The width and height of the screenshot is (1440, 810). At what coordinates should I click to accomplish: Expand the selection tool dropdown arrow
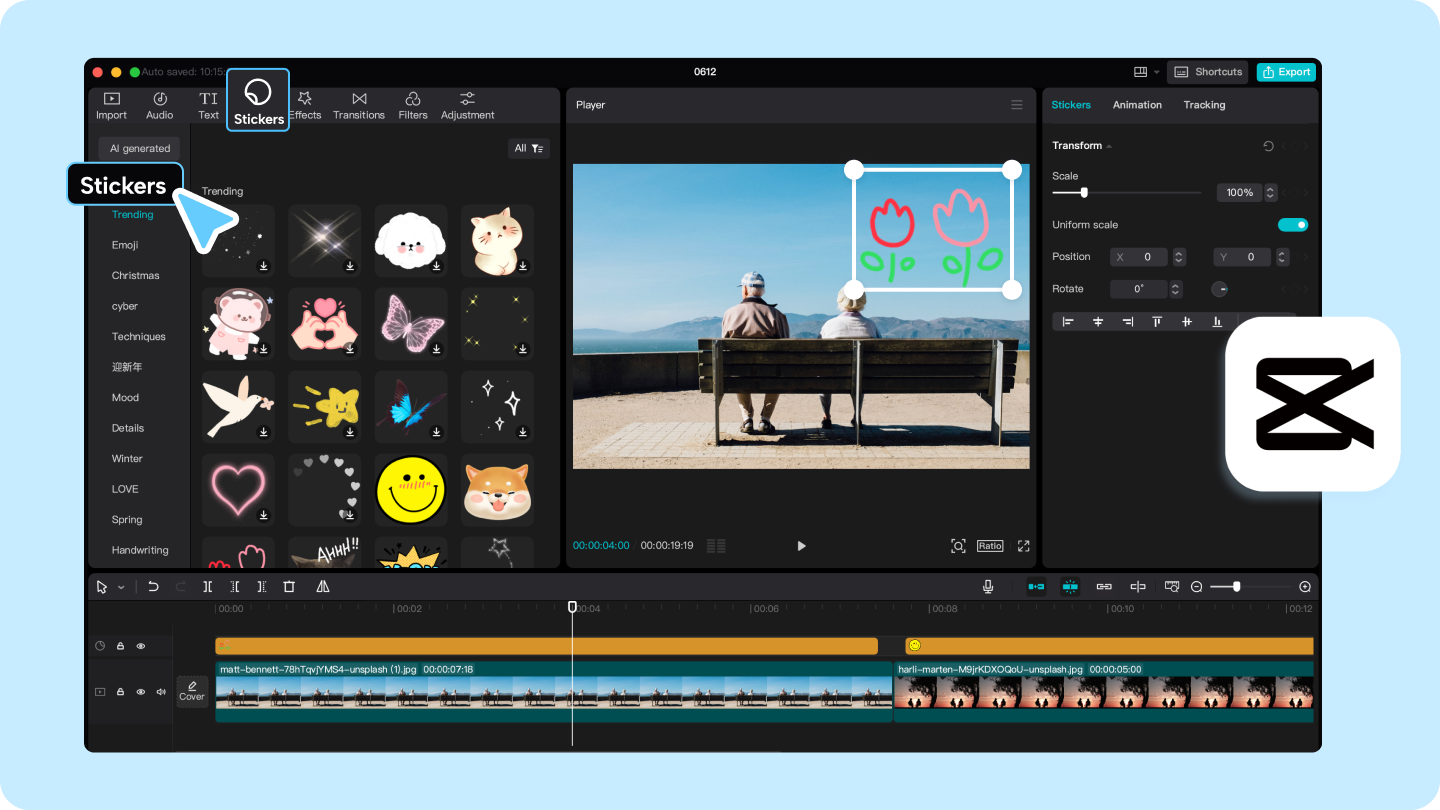pyautogui.click(x=120, y=586)
